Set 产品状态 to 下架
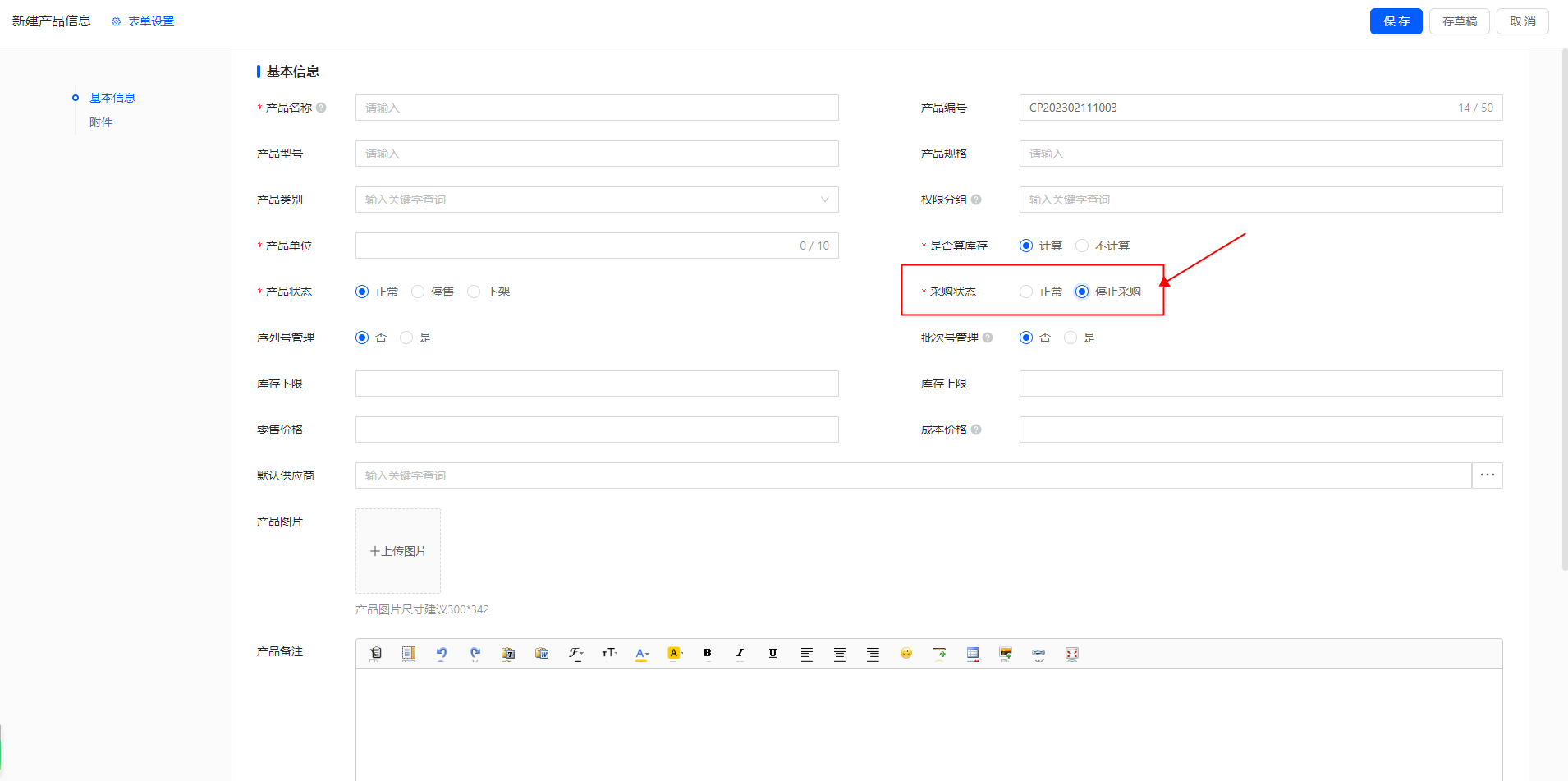This screenshot has width=1568, height=781. tap(474, 292)
